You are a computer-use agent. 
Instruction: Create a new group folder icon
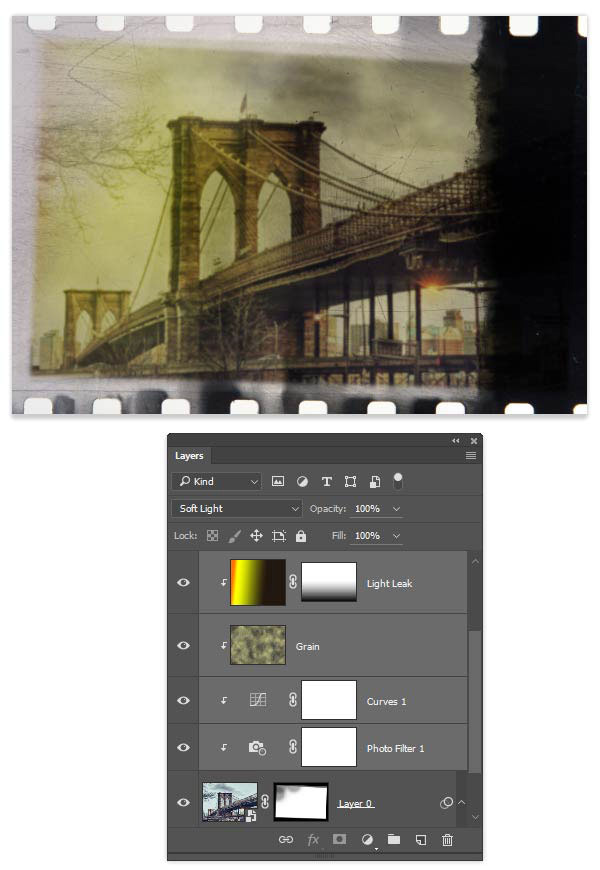click(x=394, y=839)
